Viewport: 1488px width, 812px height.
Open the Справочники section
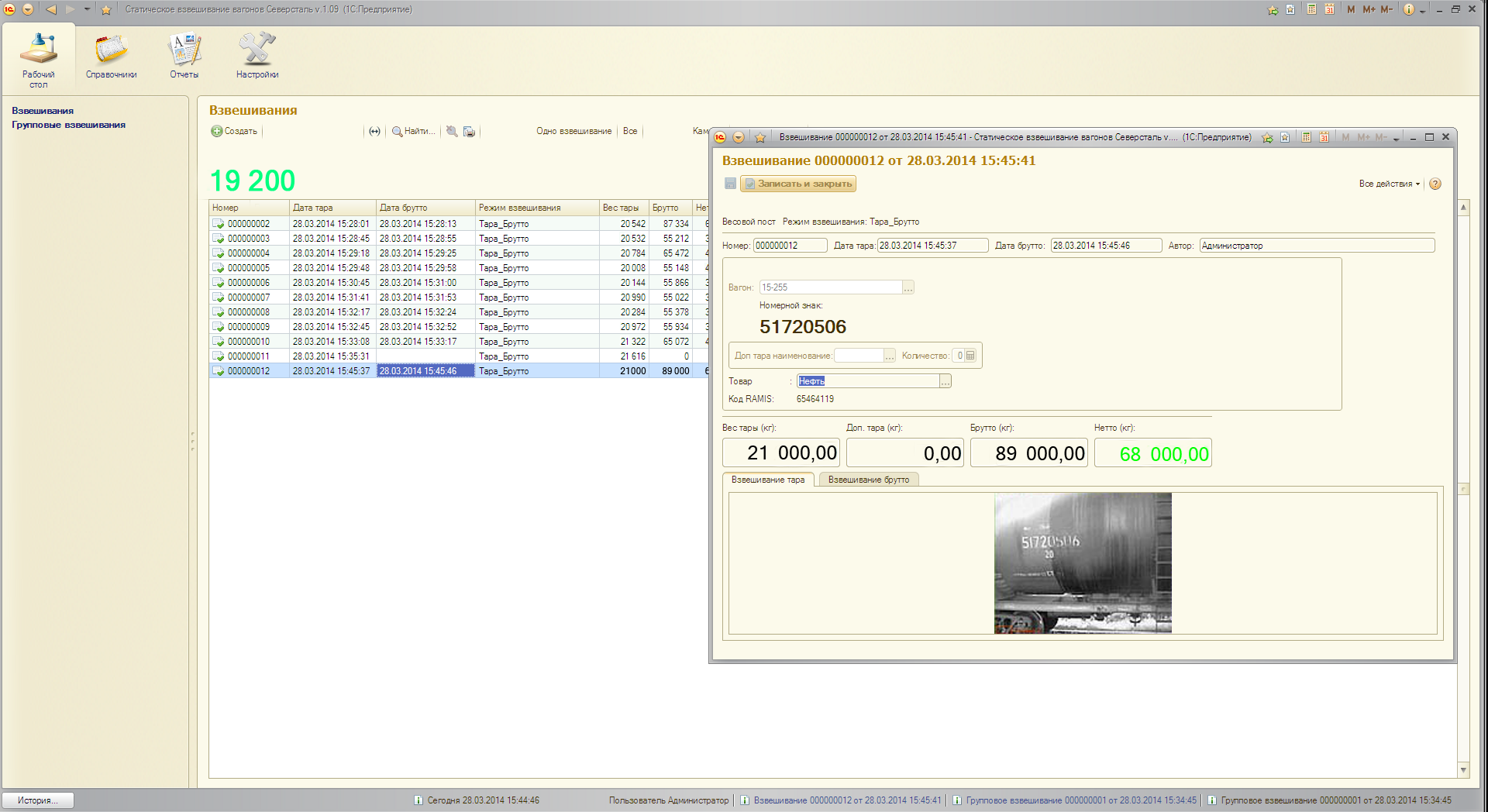coord(111,56)
